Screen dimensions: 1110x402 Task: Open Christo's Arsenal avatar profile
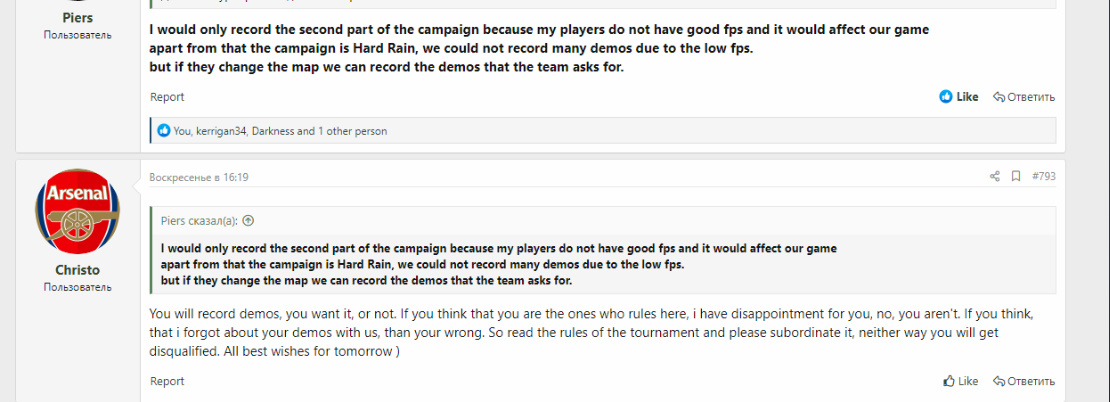[77, 211]
